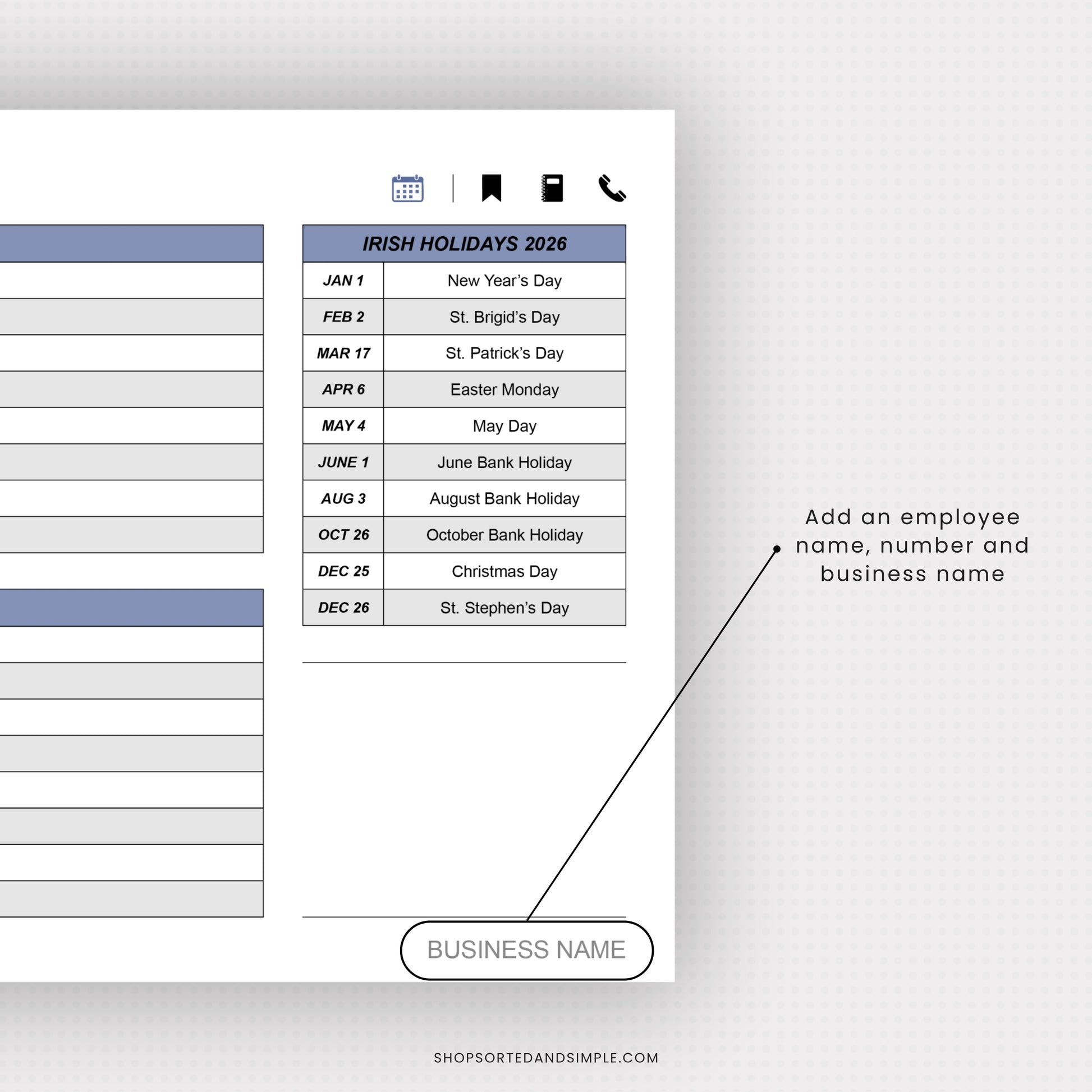Viewport: 1092px width, 1092px height.
Task: Click the MAY 4 date cell
Action: pos(343,425)
